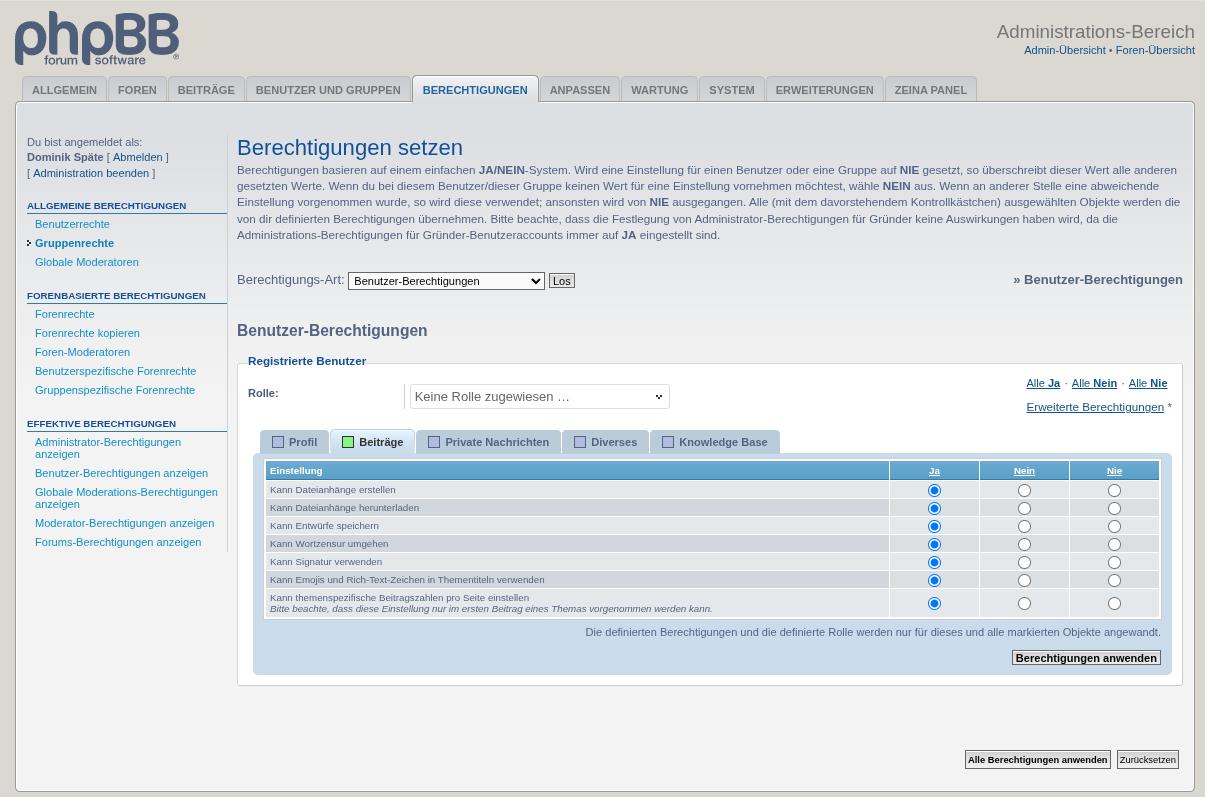
Task: Click the Zurücksetzen button
Action: [1147, 760]
